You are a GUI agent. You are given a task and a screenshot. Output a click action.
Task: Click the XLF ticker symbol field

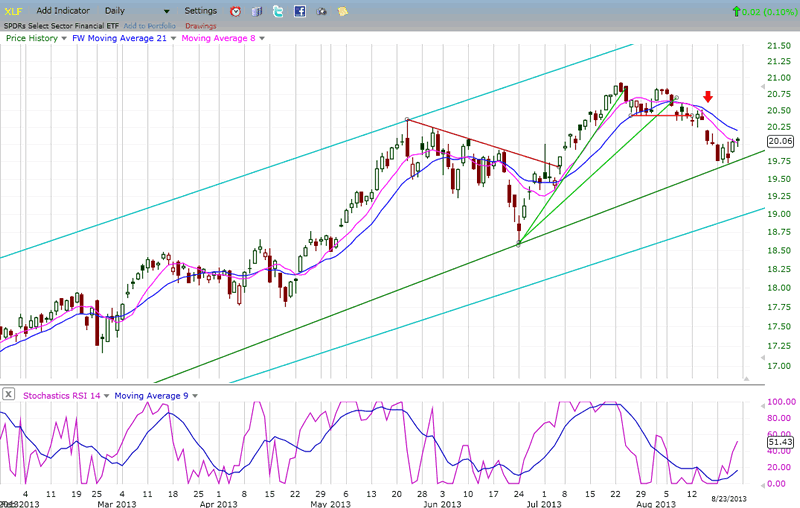(x=14, y=11)
